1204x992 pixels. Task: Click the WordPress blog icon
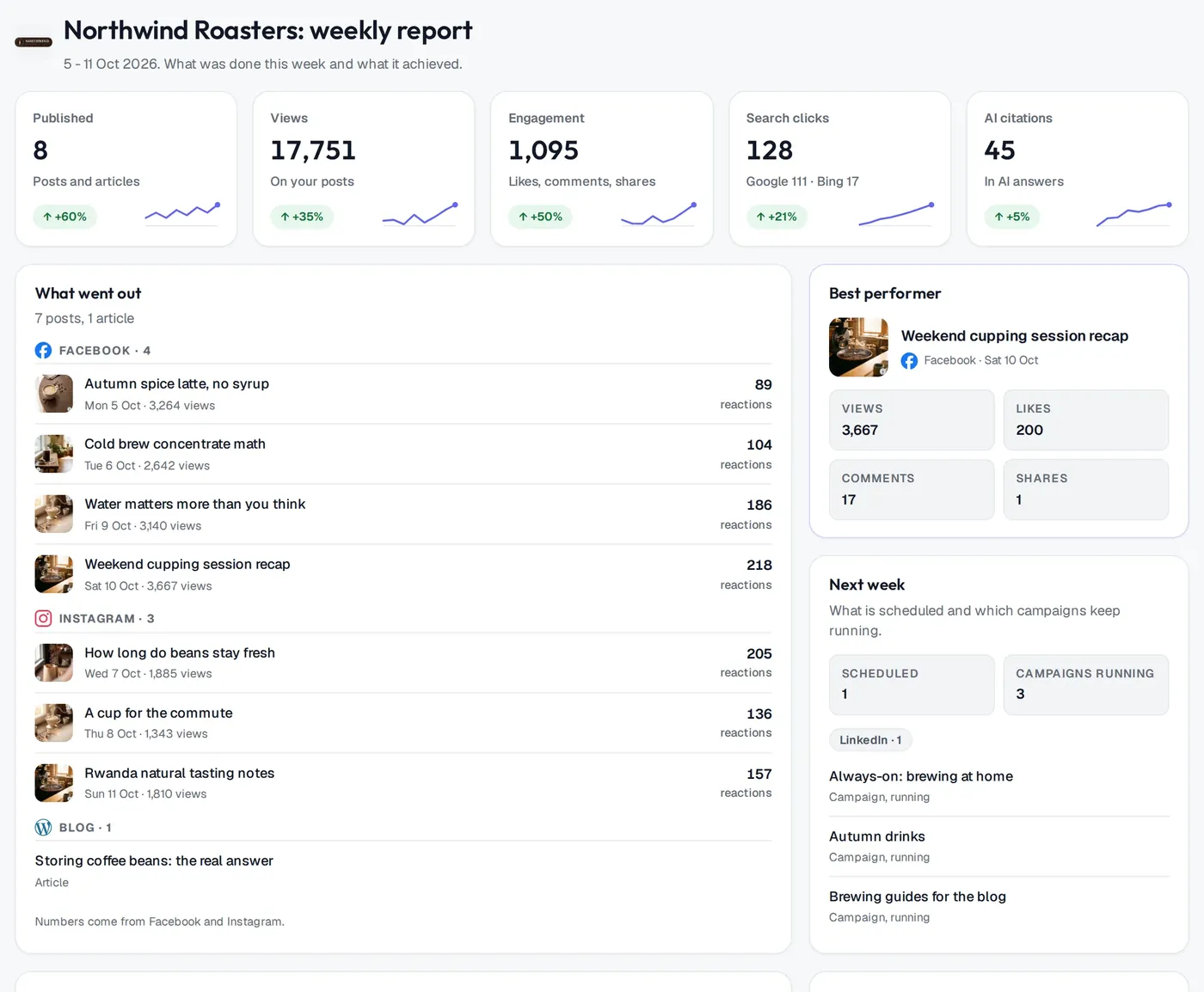43,828
